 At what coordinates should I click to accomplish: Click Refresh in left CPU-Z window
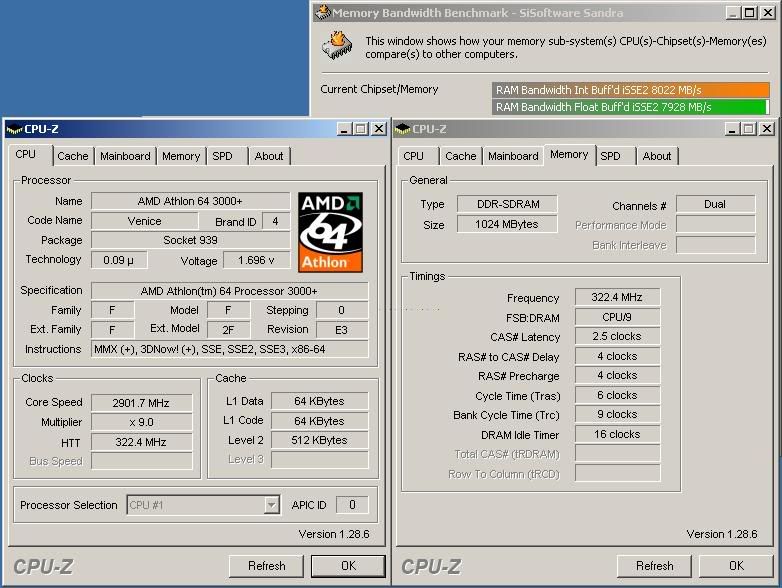pyautogui.click(x=266, y=566)
